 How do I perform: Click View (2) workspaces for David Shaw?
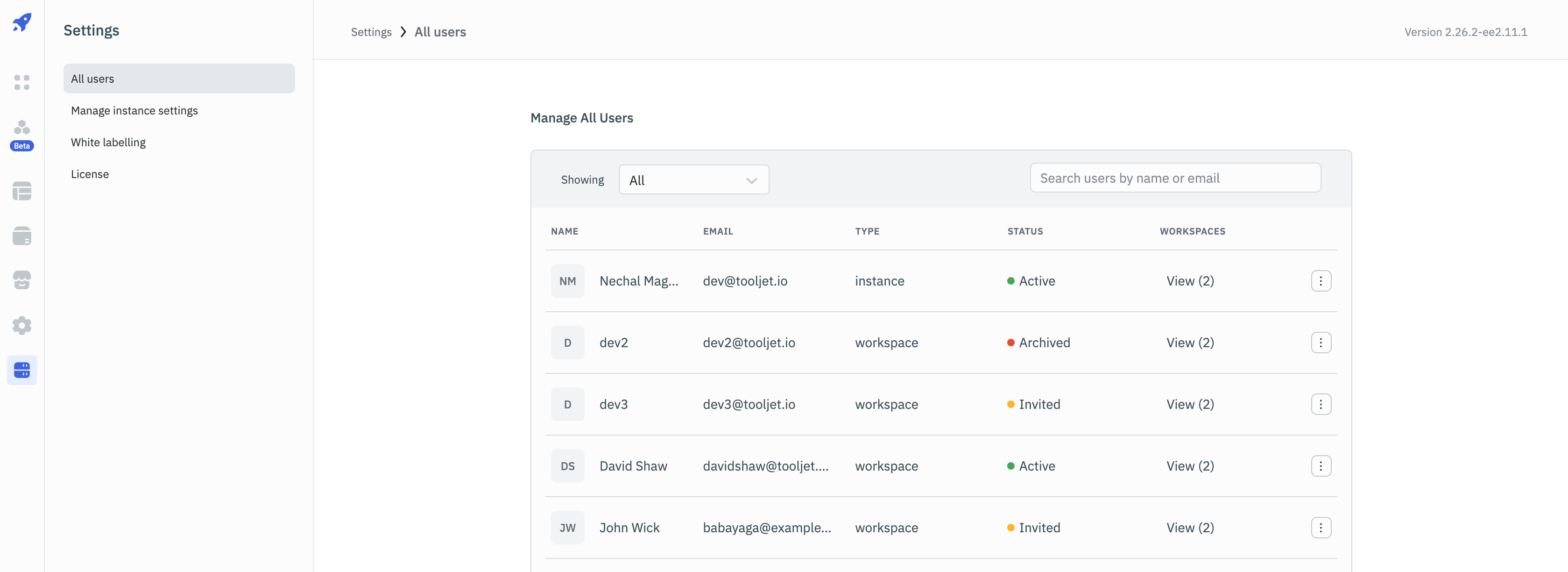(x=1189, y=466)
